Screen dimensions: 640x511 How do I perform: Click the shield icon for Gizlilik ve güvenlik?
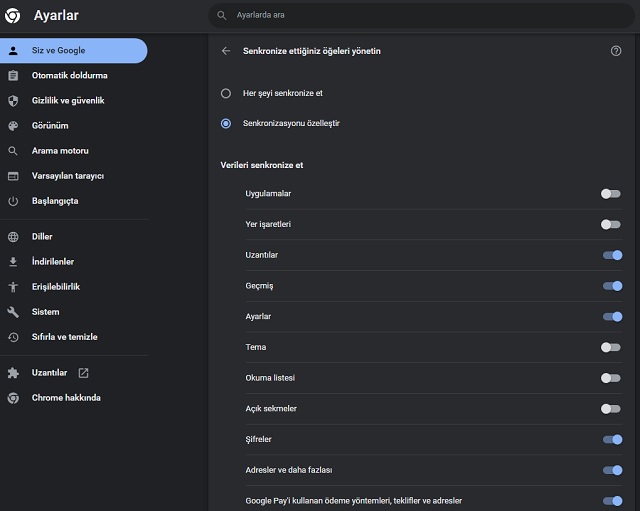[13, 101]
